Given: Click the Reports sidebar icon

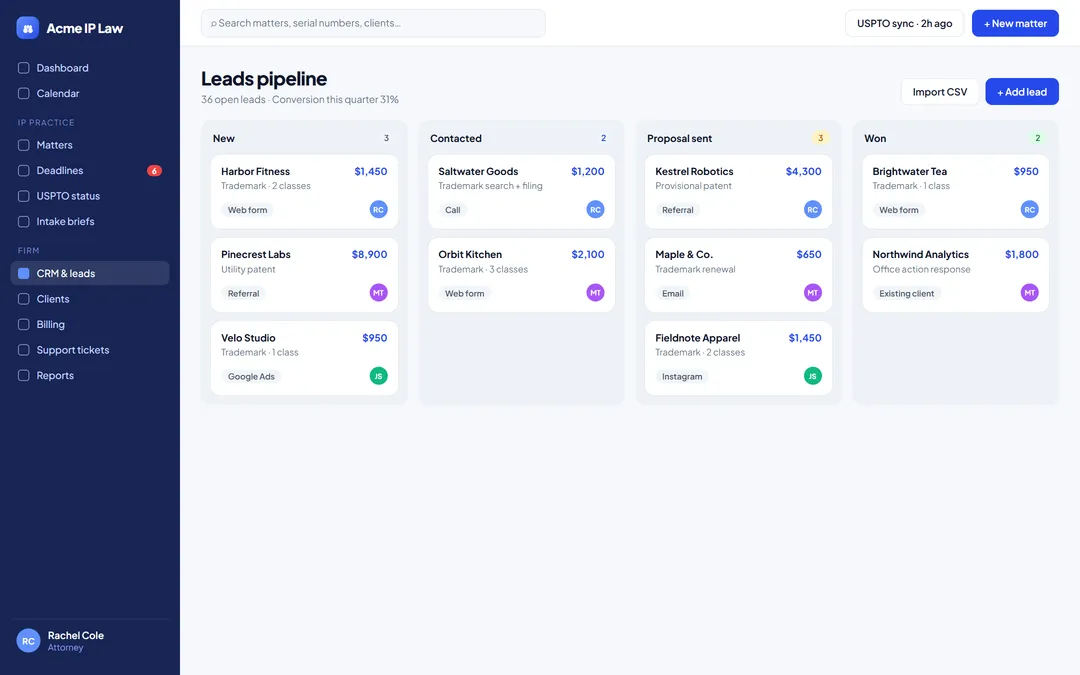Looking at the screenshot, I should [x=23, y=375].
